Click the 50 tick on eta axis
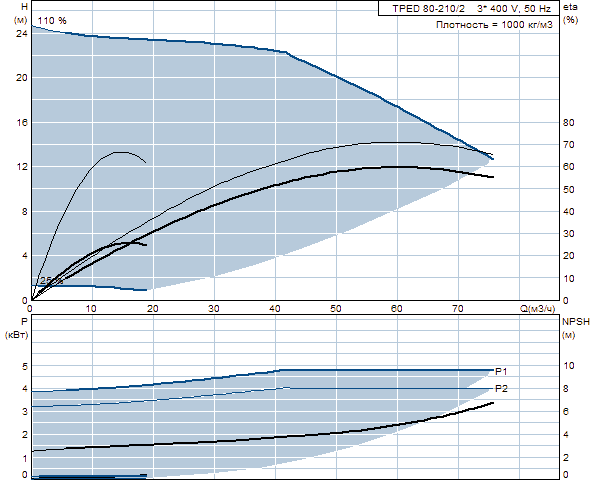This screenshot has width=592, height=480. pos(568,189)
